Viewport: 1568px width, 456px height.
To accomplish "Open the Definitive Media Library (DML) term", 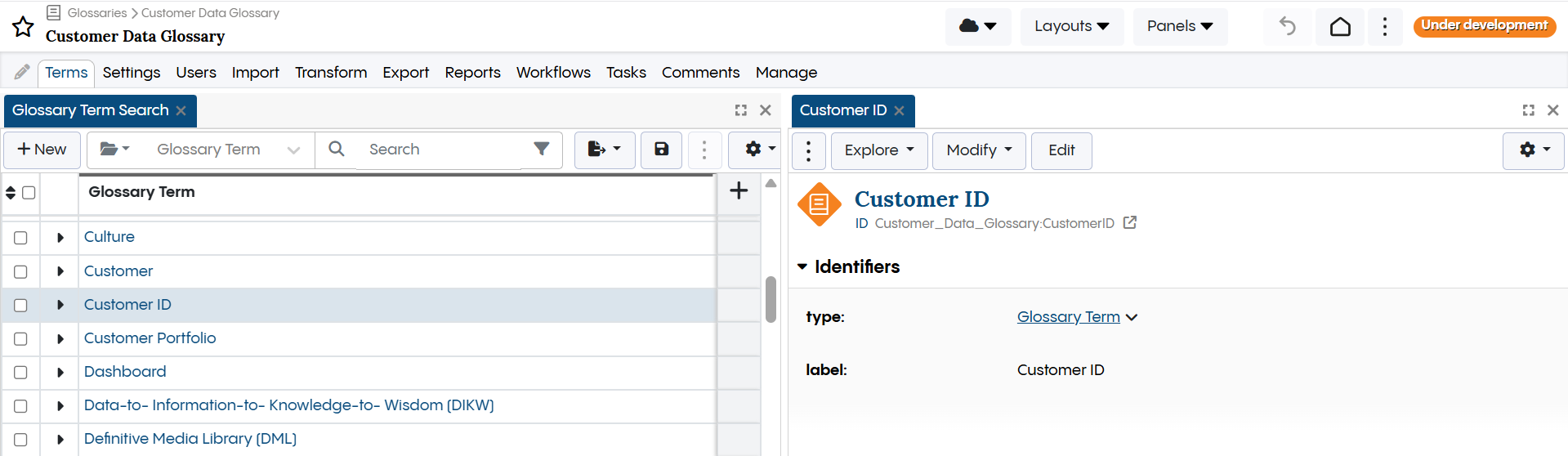I will pos(190,439).
